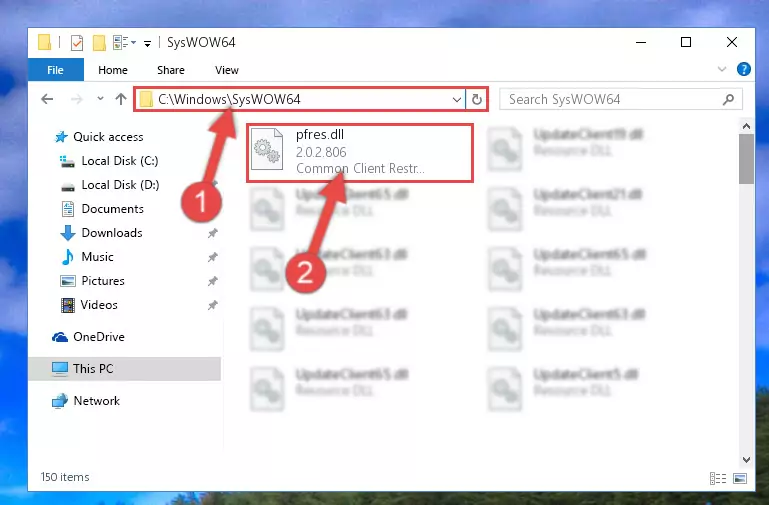Go back with the left arrow
Viewport: 769px width, 505px height.
click(x=47, y=99)
